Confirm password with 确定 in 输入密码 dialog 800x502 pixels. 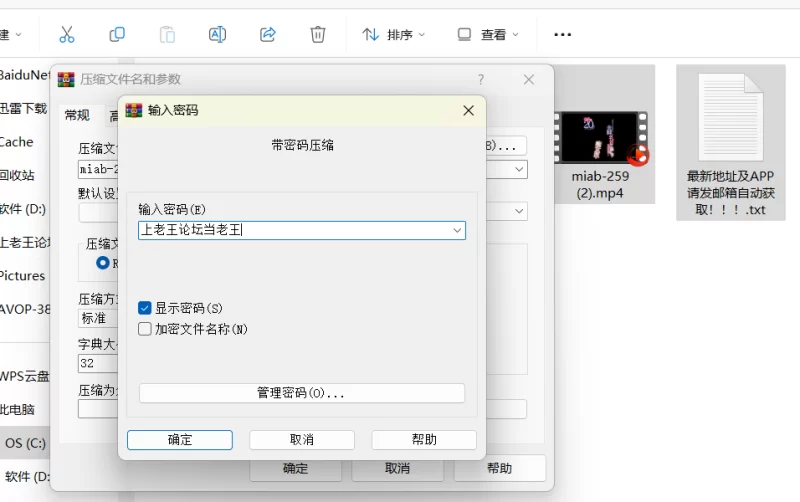coord(180,440)
